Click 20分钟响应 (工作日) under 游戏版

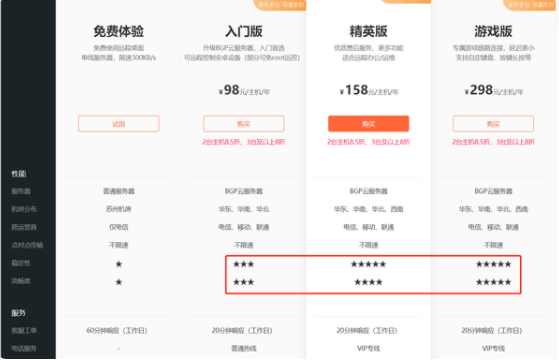[x=492, y=330]
